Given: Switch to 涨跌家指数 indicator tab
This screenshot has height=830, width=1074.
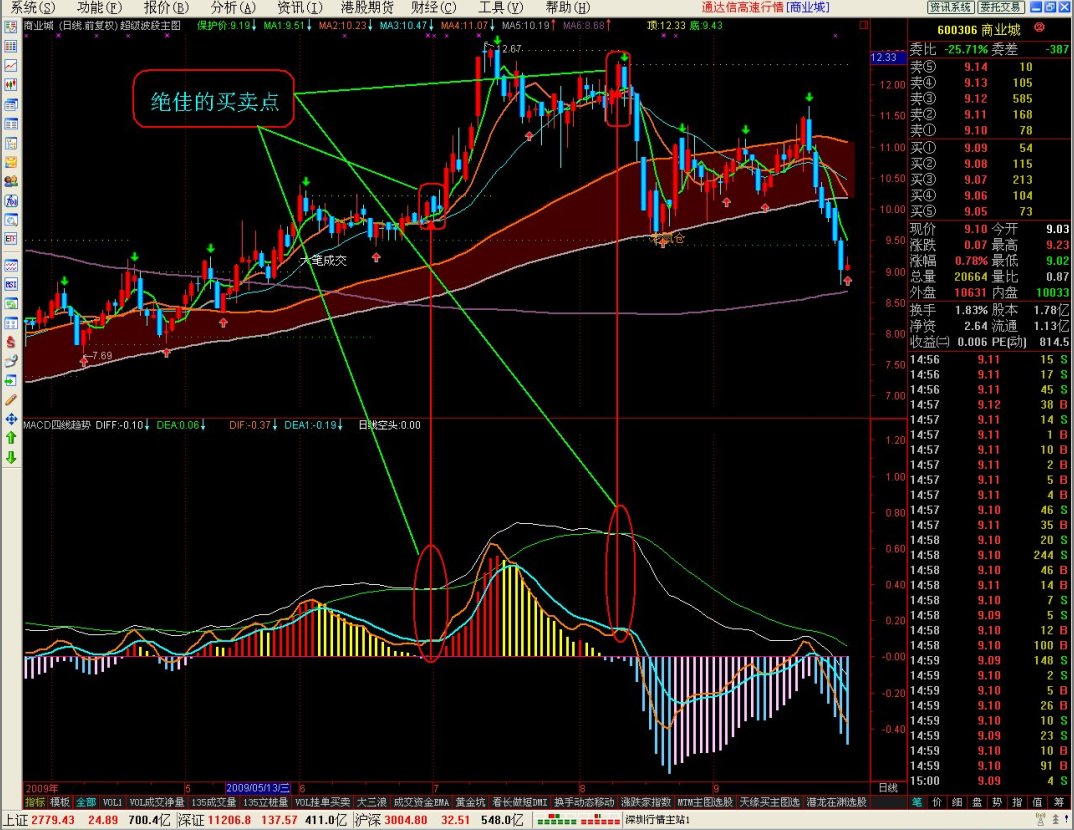Looking at the screenshot, I should 646,802.
